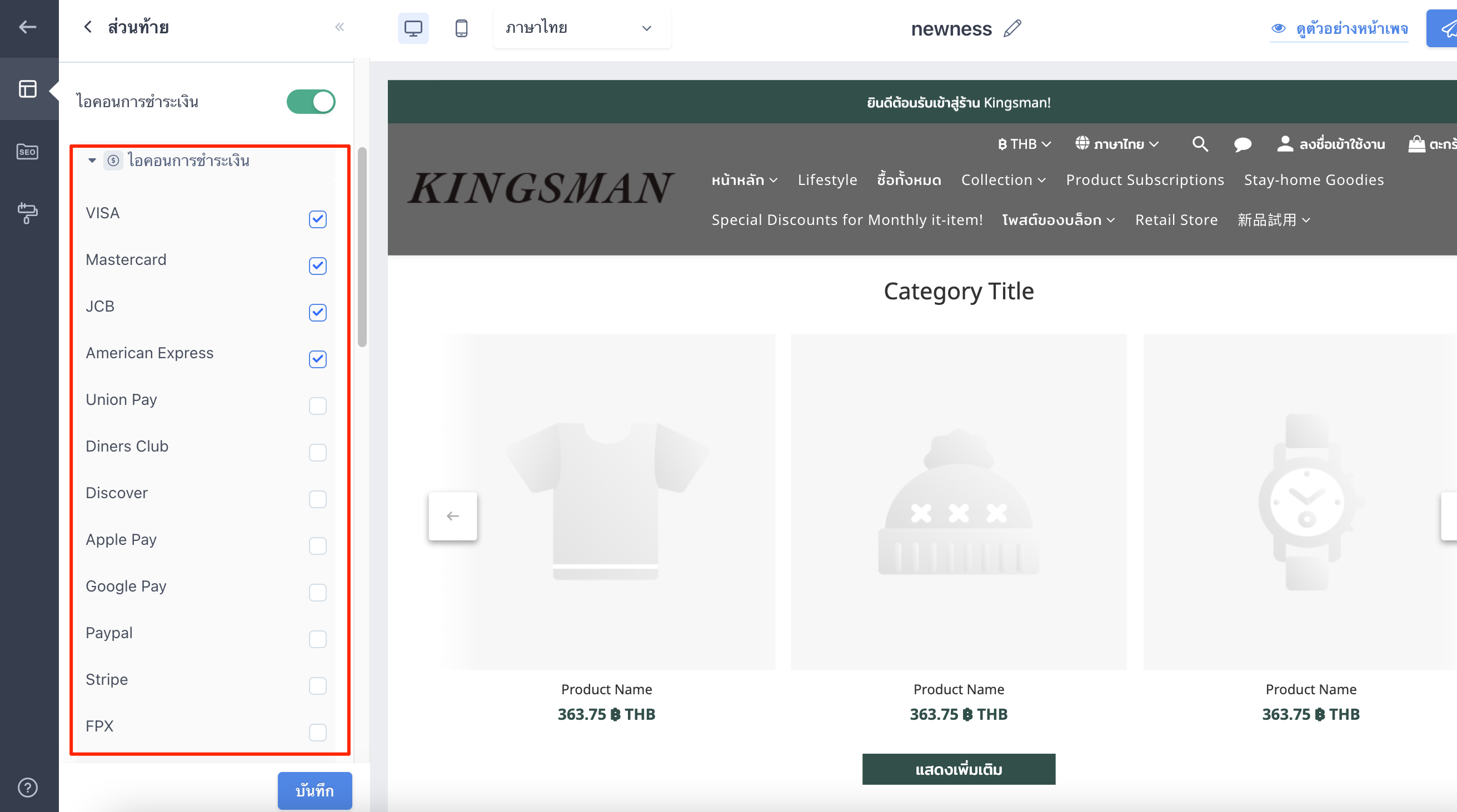Open the THB currency dropdown
The image size is (1457, 812).
click(1024, 144)
